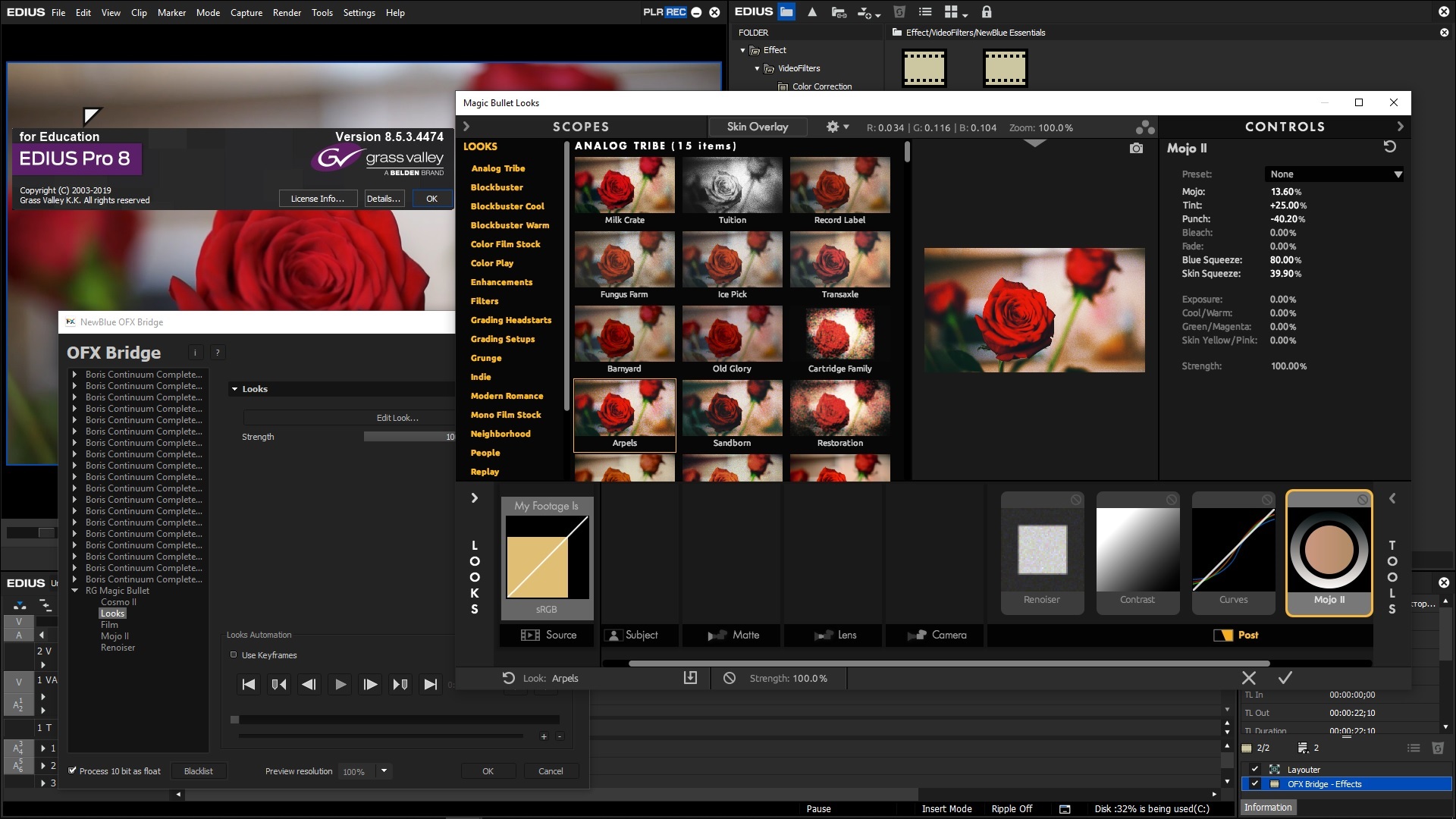Image resolution: width=1456 pixels, height=819 pixels.
Task: Click the Details... button in About dialog
Action: (x=383, y=199)
